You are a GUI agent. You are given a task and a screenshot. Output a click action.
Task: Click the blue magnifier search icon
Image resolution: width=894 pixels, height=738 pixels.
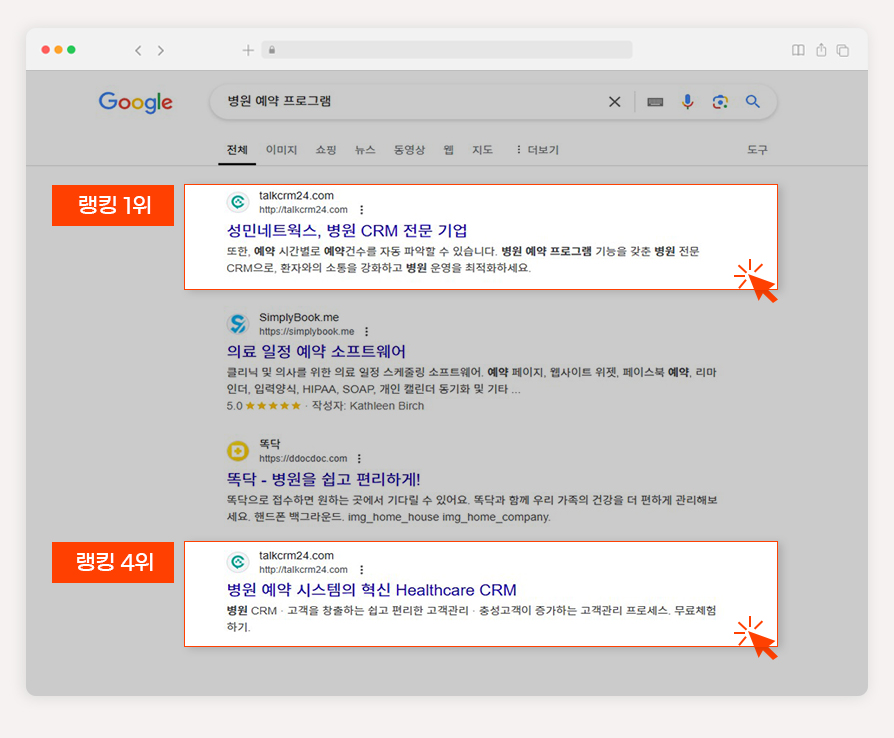(x=753, y=102)
